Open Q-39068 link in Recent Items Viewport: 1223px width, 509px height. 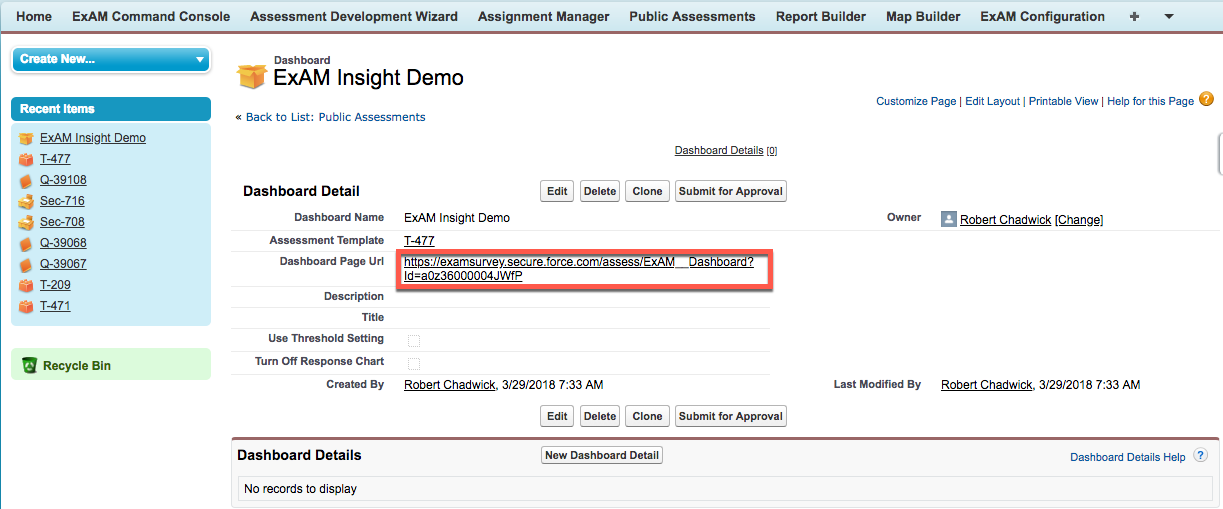click(63, 243)
